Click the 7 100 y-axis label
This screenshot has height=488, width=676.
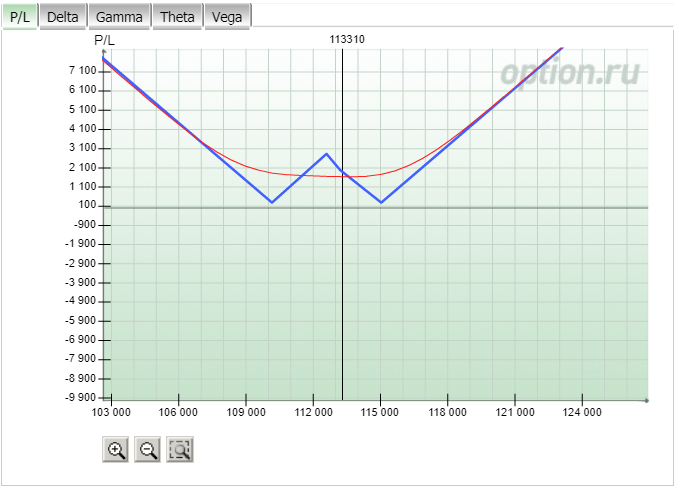(x=83, y=70)
